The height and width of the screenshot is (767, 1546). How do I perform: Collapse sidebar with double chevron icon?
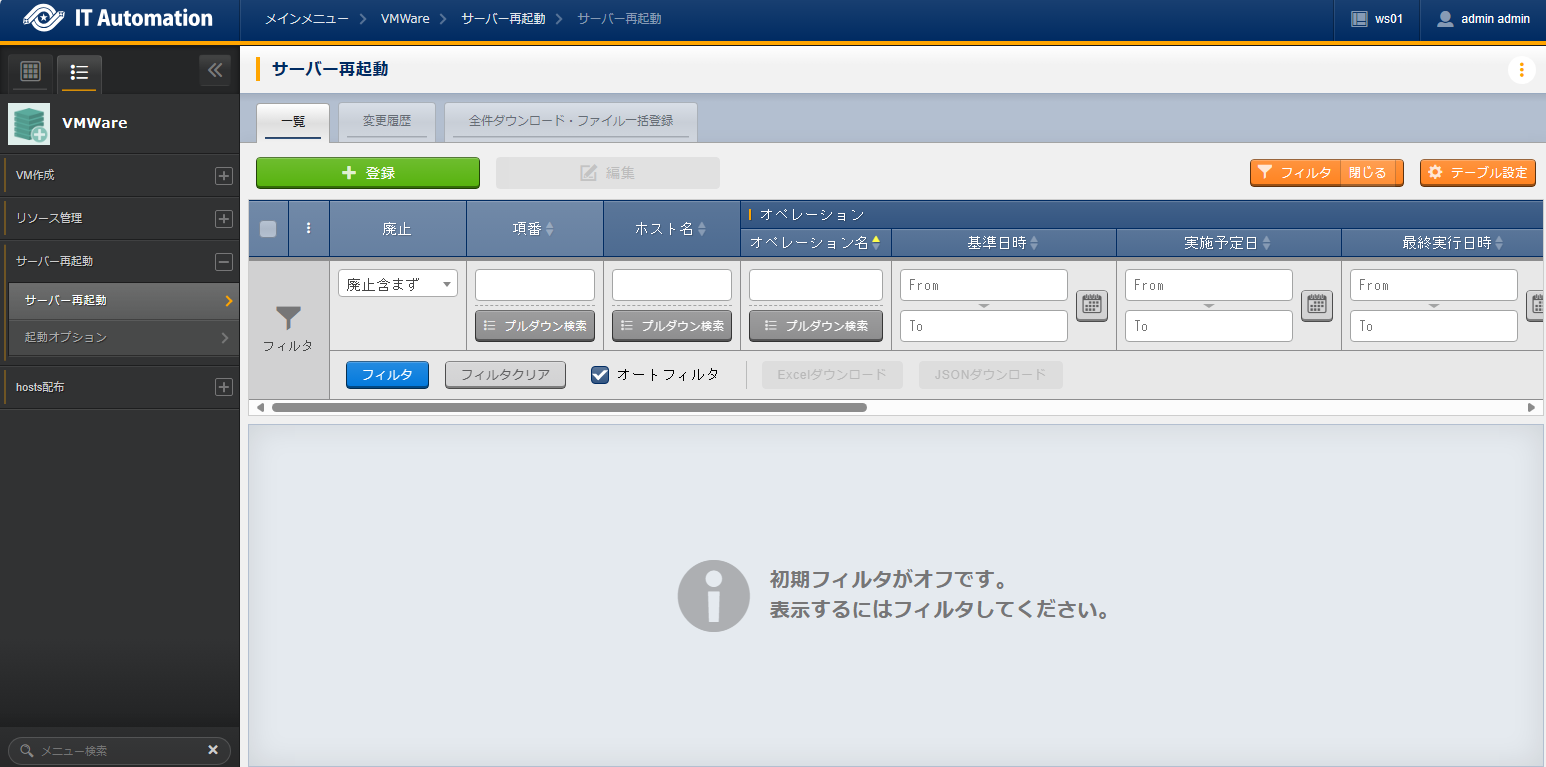click(x=215, y=71)
